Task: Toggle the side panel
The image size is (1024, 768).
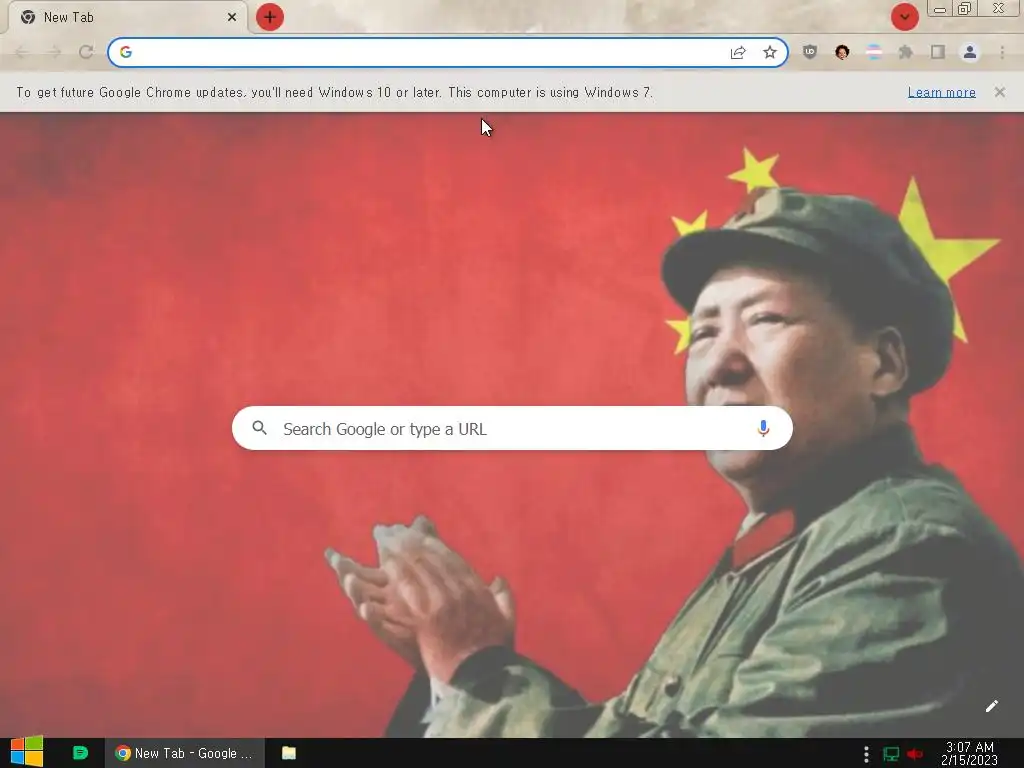Action: [x=938, y=52]
